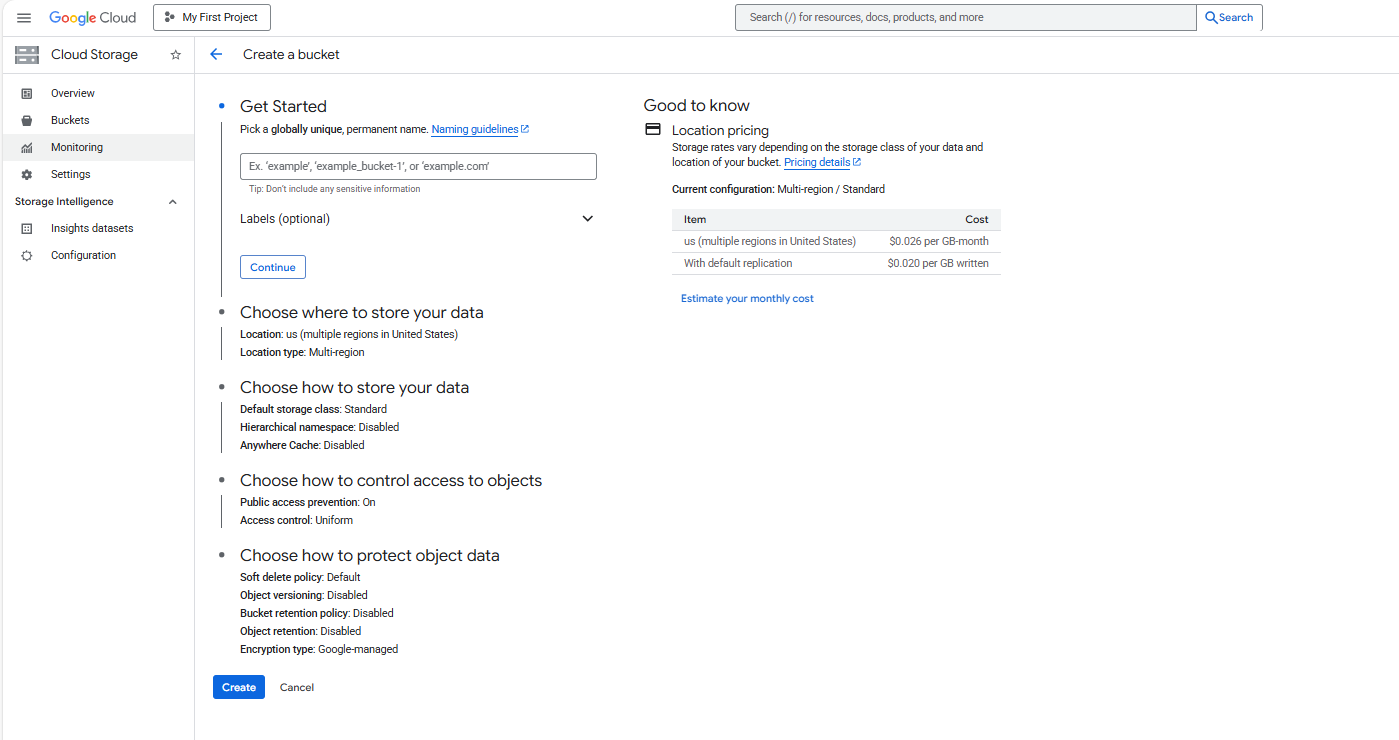Select Insights datasets under Storage Intelligence
The height and width of the screenshot is (740, 1399).
pyautogui.click(x=90, y=227)
